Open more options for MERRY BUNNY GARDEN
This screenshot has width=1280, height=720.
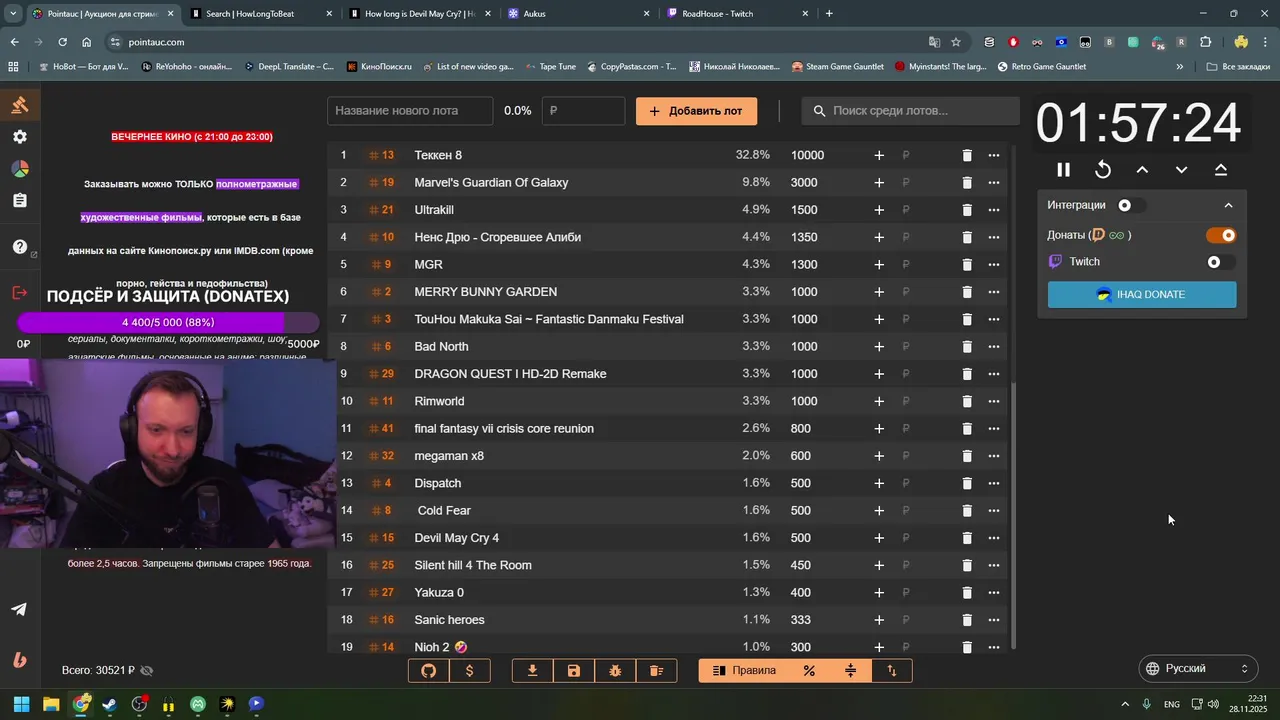click(x=993, y=292)
